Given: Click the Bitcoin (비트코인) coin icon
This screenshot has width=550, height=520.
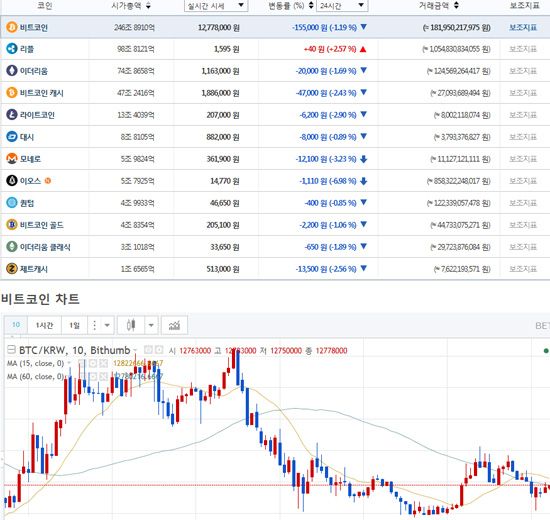Looking at the screenshot, I should 12,27.
